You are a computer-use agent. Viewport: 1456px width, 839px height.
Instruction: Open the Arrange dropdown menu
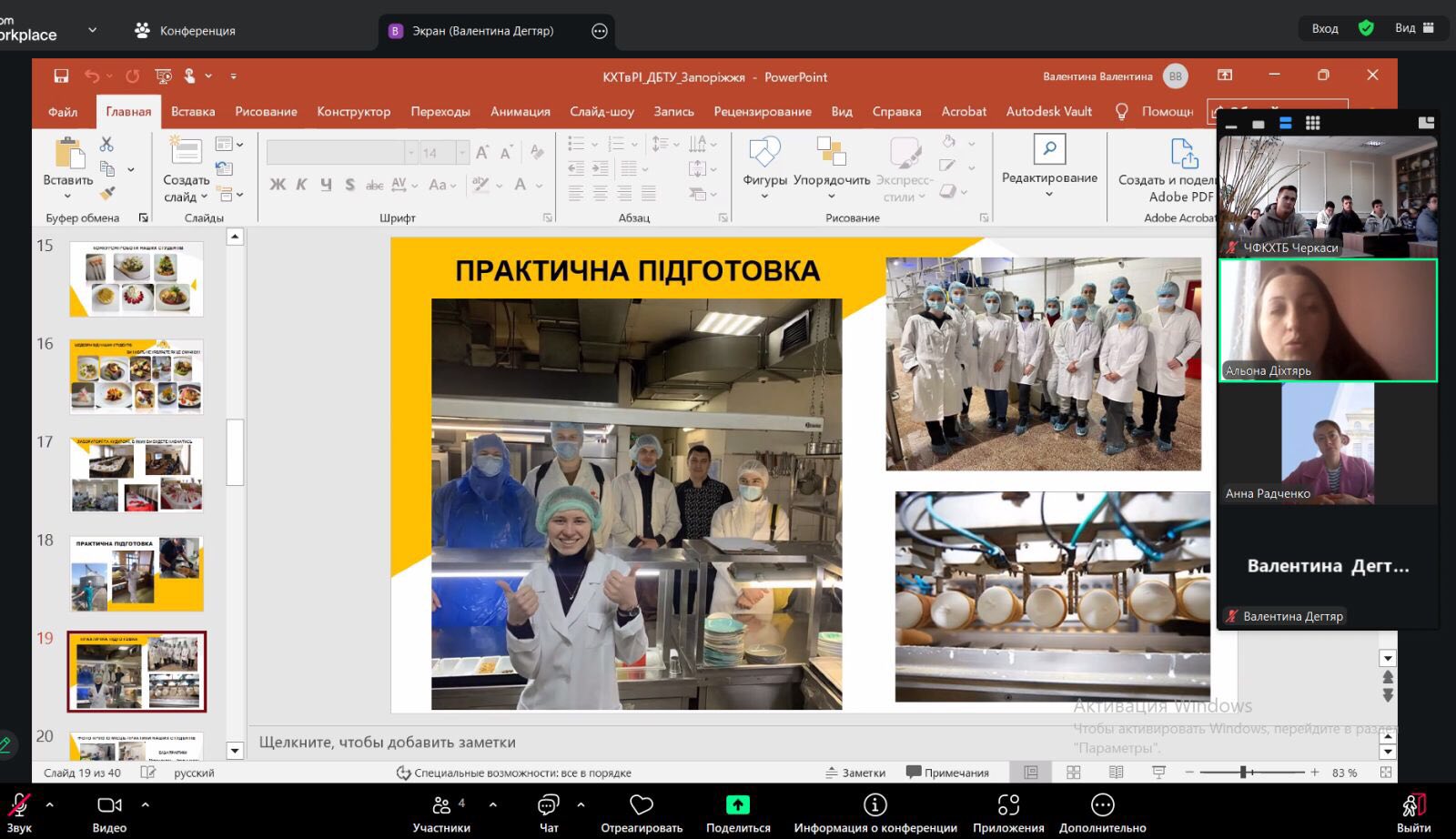coord(831,196)
